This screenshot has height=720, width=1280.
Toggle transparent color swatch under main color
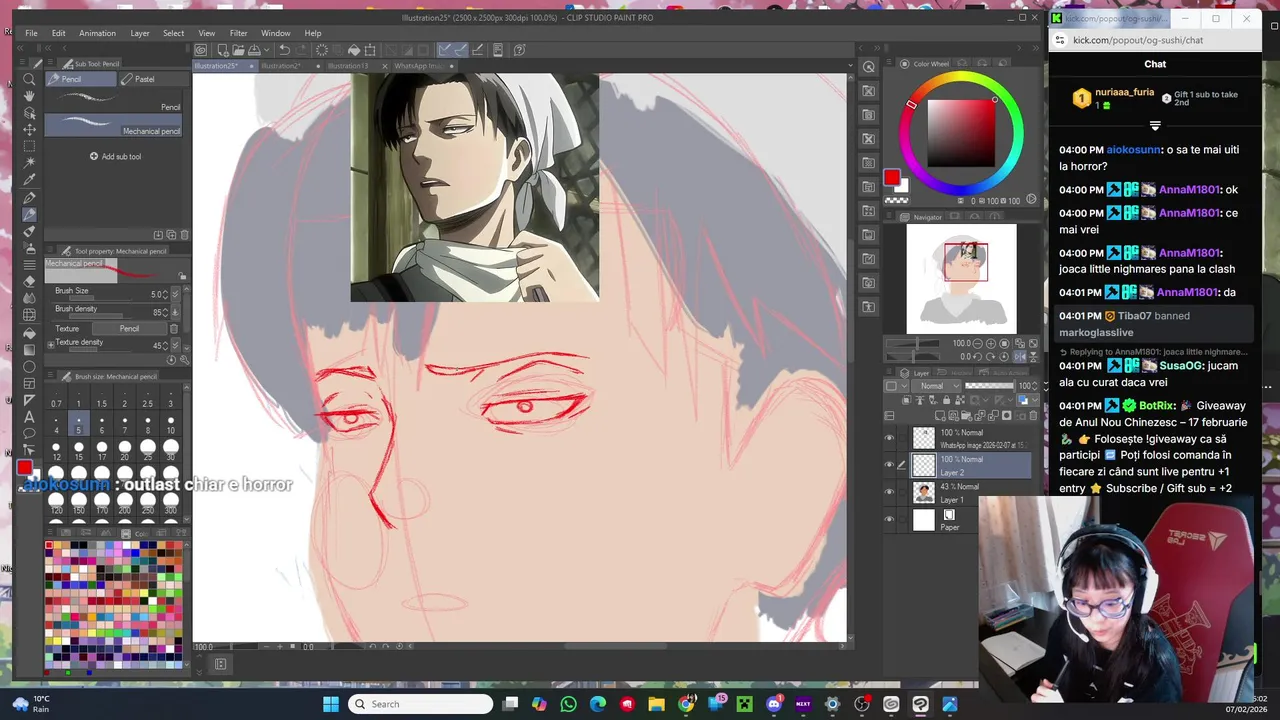coord(897,199)
